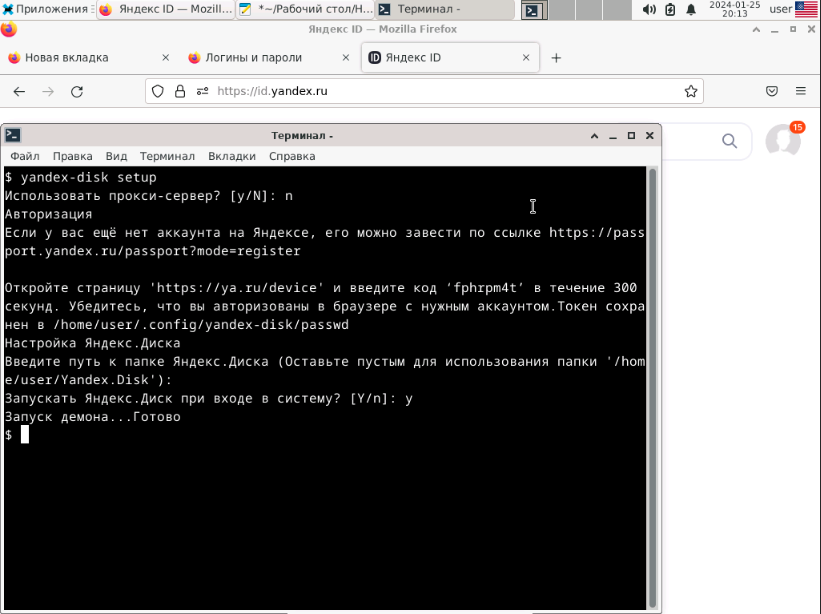Click the terminal vertical scrollbar
This screenshot has width=821, height=614.
point(652,387)
